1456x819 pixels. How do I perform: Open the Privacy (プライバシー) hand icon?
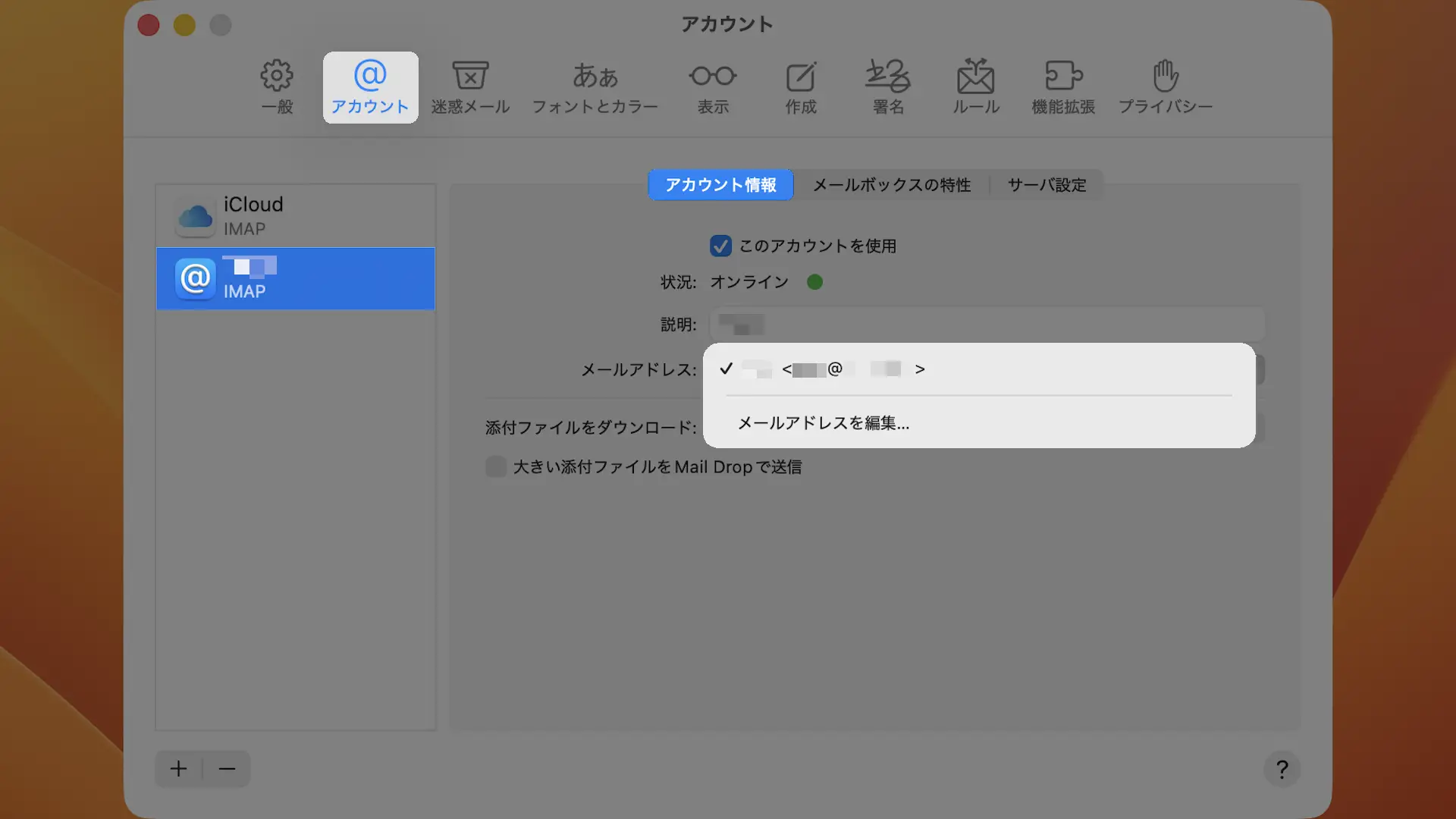pos(1166,86)
